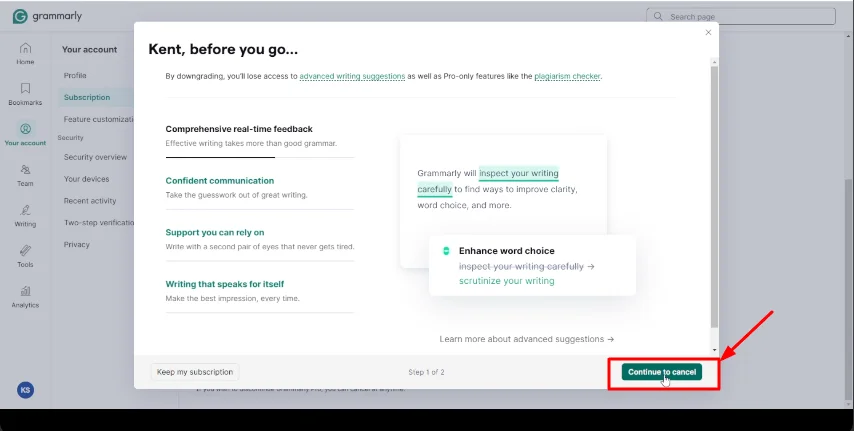Image resolution: width=854 pixels, height=431 pixels.
Task: Open Privacy settings
Action: 77,244
